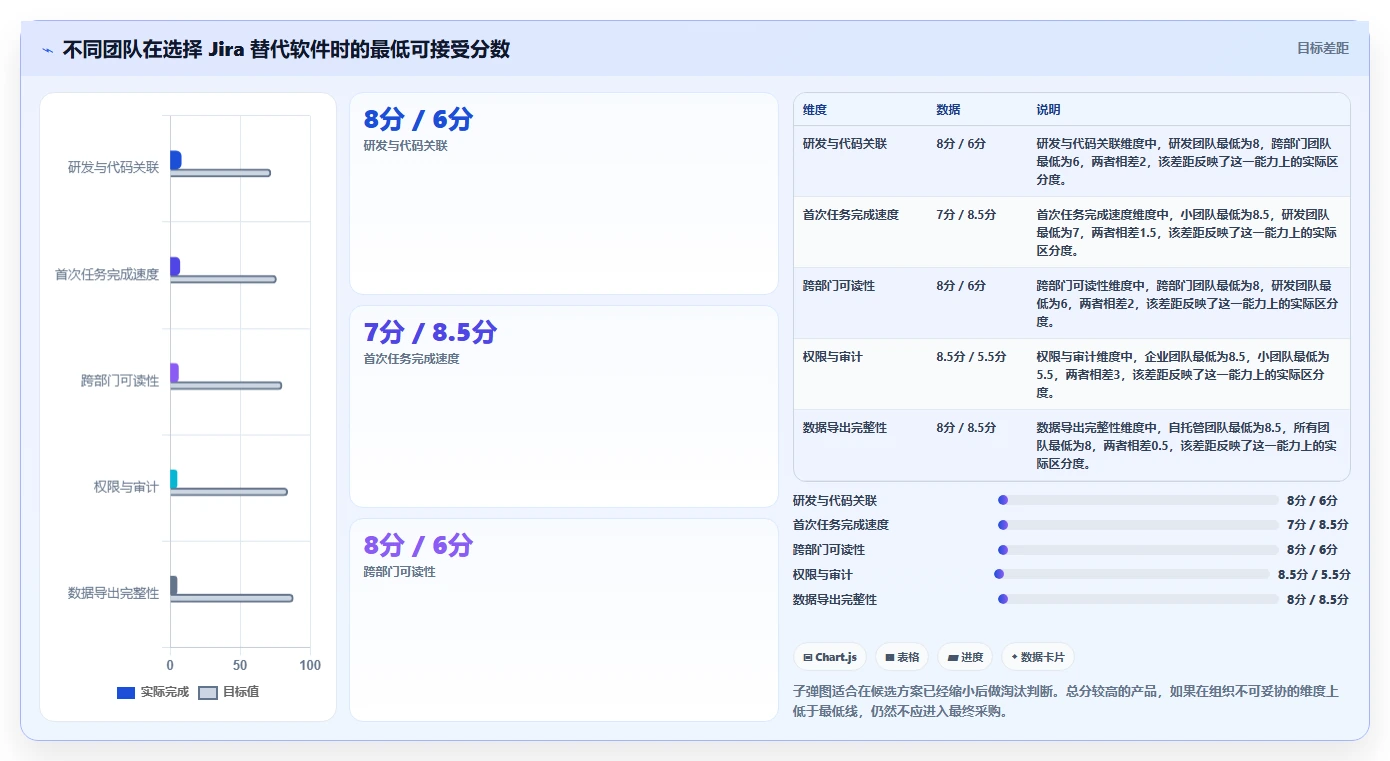Click the 数据 table column header
This screenshot has width=1390, height=761.
(x=948, y=110)
